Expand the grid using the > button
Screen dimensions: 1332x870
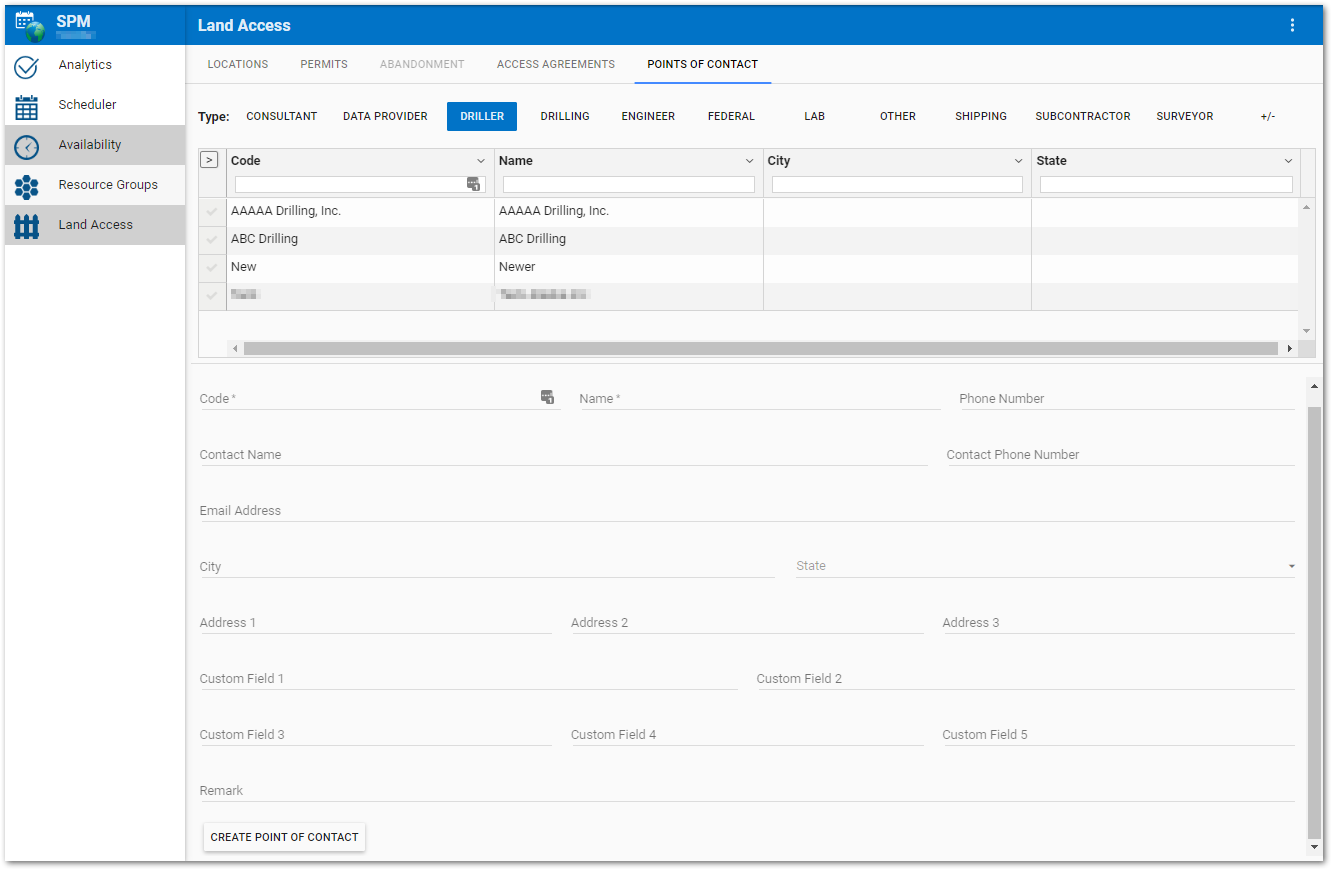pyautogui.click(x=209, y=160)
